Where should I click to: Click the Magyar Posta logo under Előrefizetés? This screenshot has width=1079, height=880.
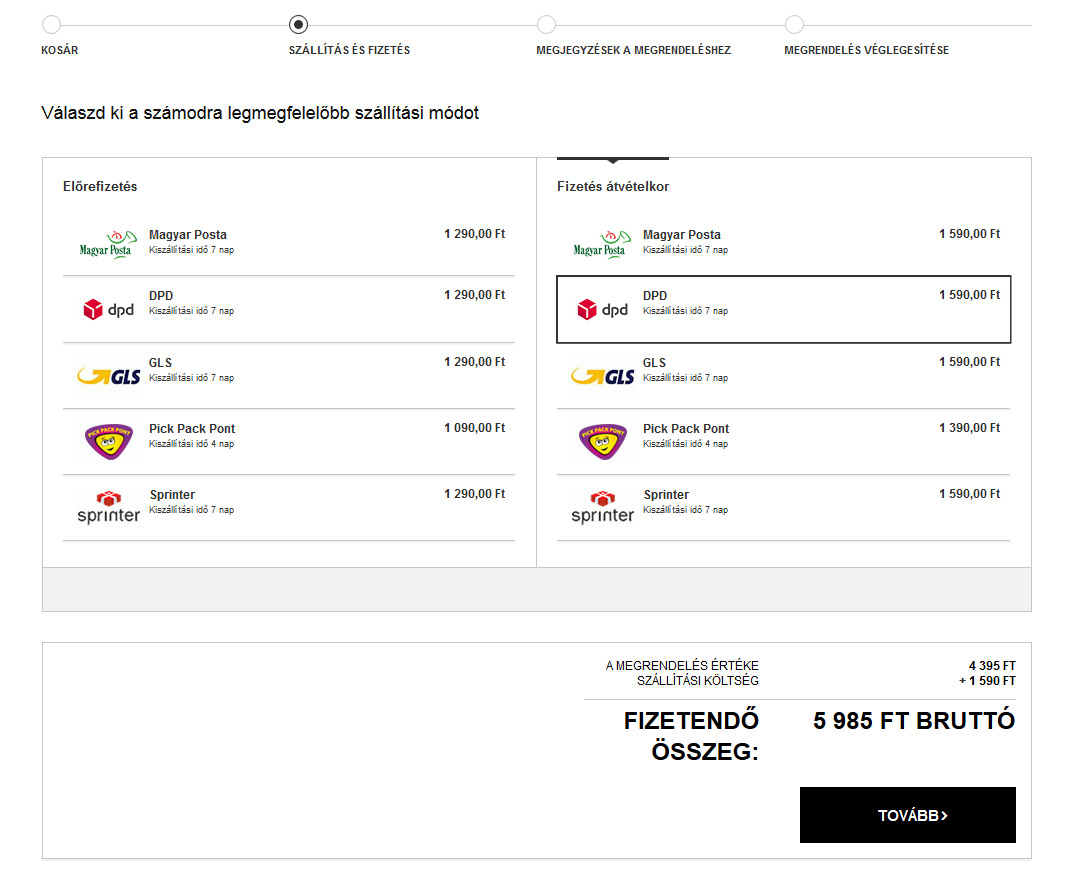[105, 243]
